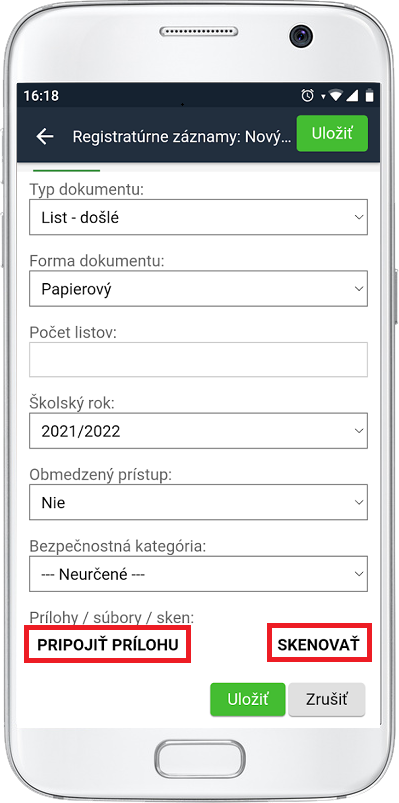Focus the Počet listov input field
399x803 pixels.
point(198,360)
